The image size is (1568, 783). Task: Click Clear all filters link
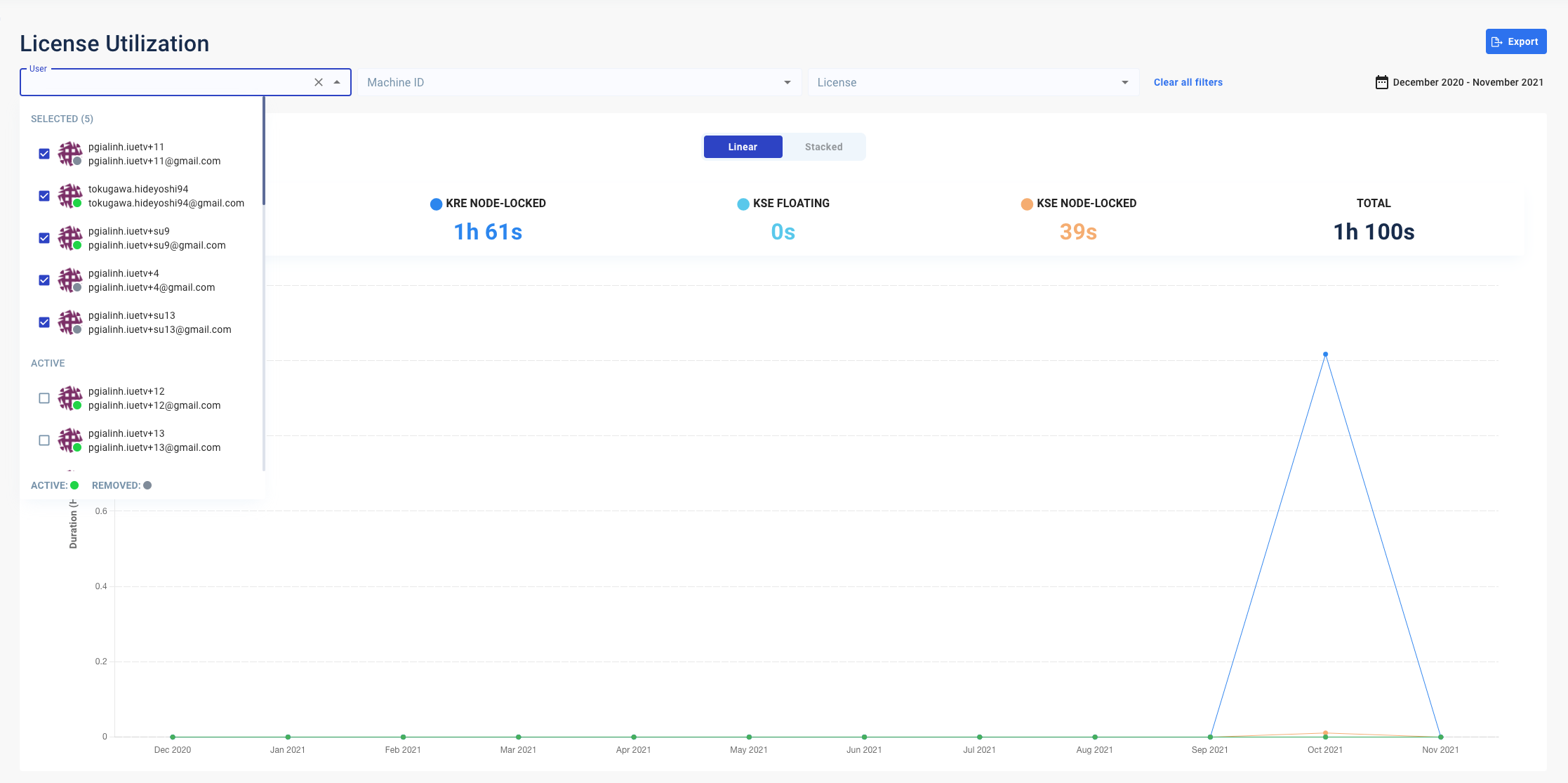tap(1188, 82)
